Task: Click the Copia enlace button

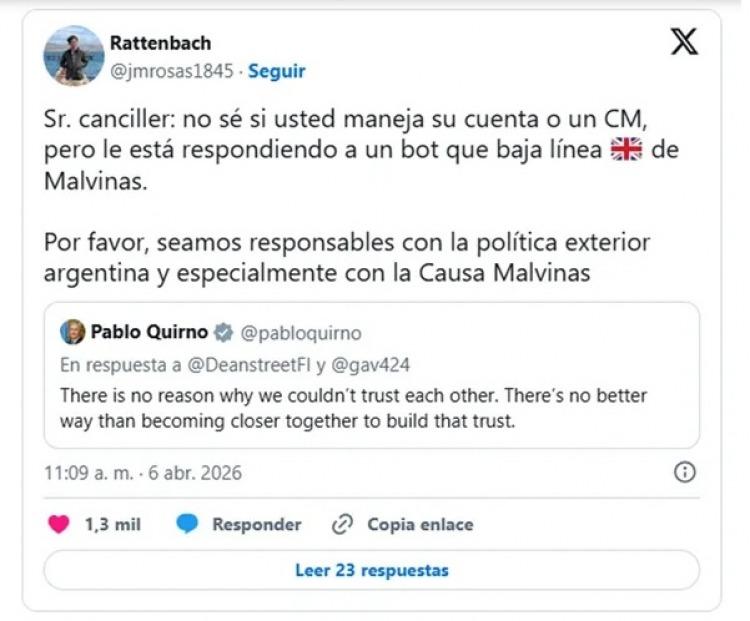Action: tap(420, 524)
